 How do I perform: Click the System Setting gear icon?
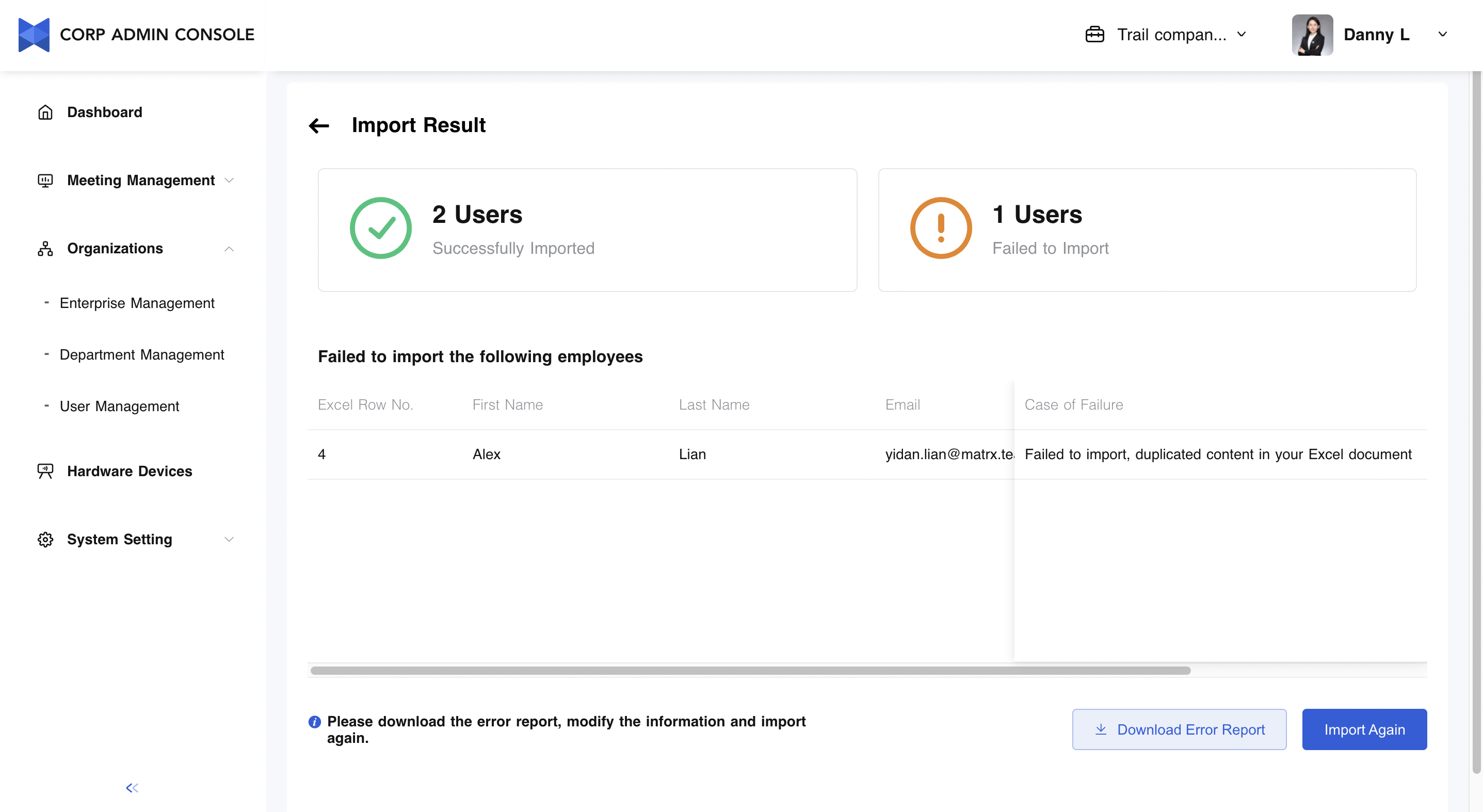(45, 539)
